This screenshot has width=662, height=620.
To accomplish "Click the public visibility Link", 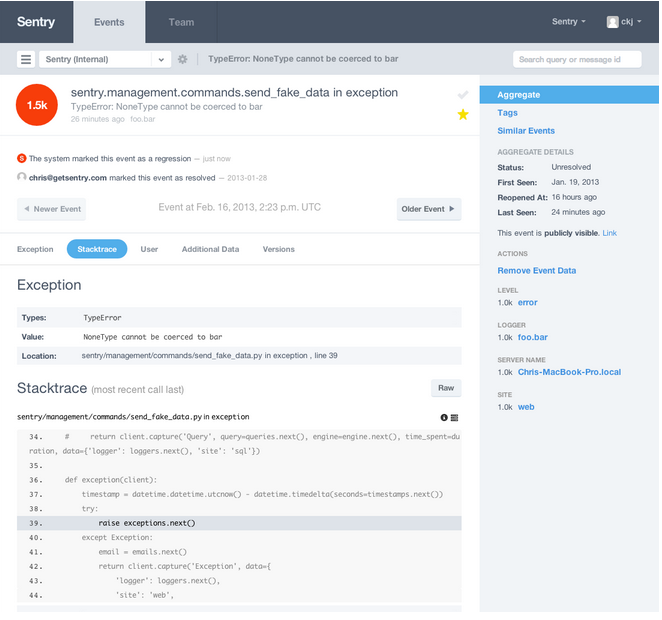I will (610, 233).
